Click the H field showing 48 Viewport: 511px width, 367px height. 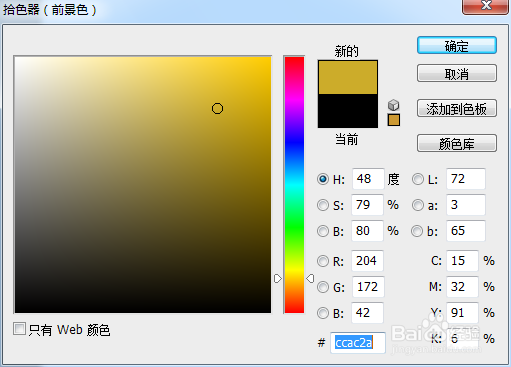click(368, 179)
